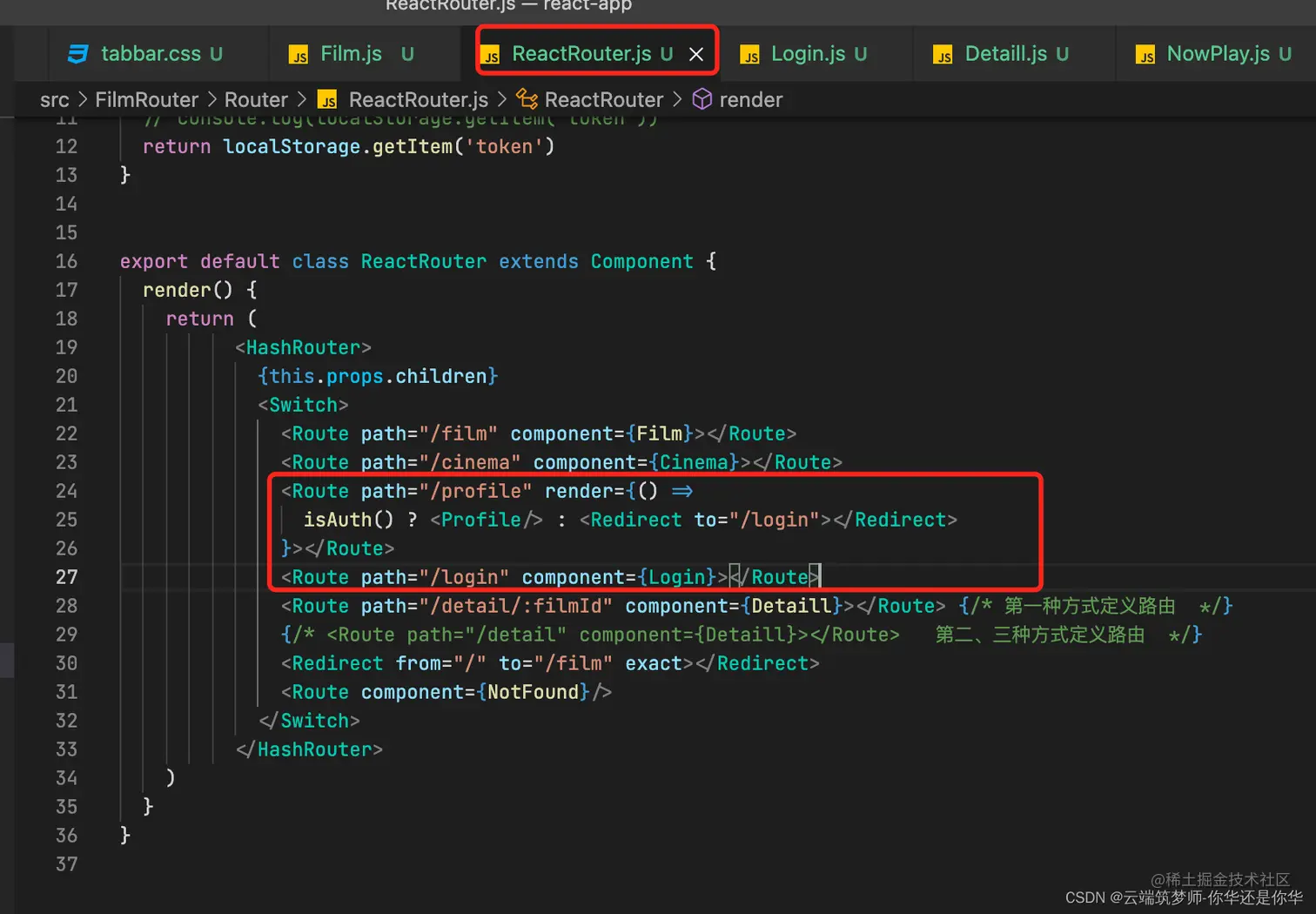Image resolution: width=1316 pixels, height=914 pixels.
Task: Click line number 16 in the gutter
Action: 66,261
